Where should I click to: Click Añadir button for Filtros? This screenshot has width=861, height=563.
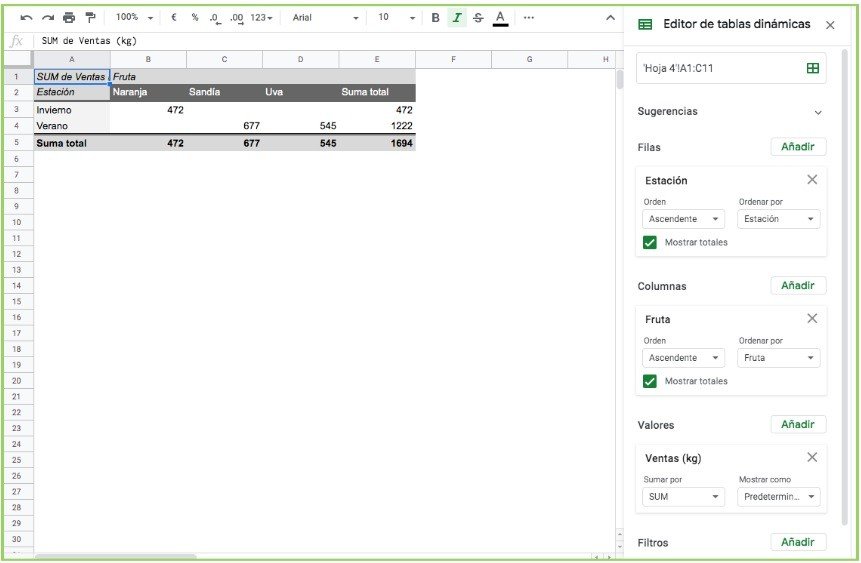798,542
